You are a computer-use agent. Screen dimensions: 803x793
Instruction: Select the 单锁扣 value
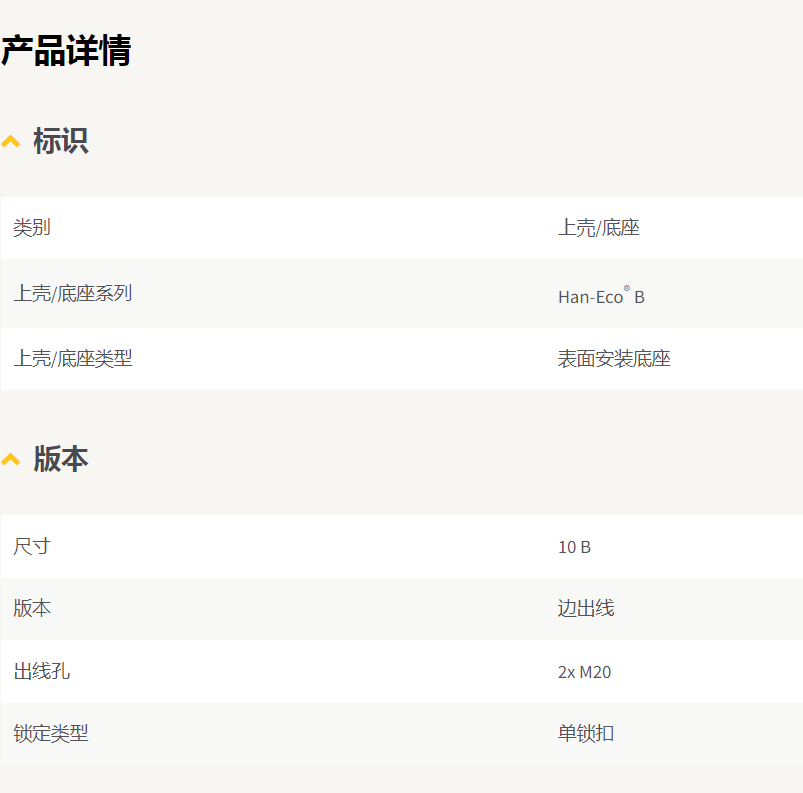pos(586,734)
